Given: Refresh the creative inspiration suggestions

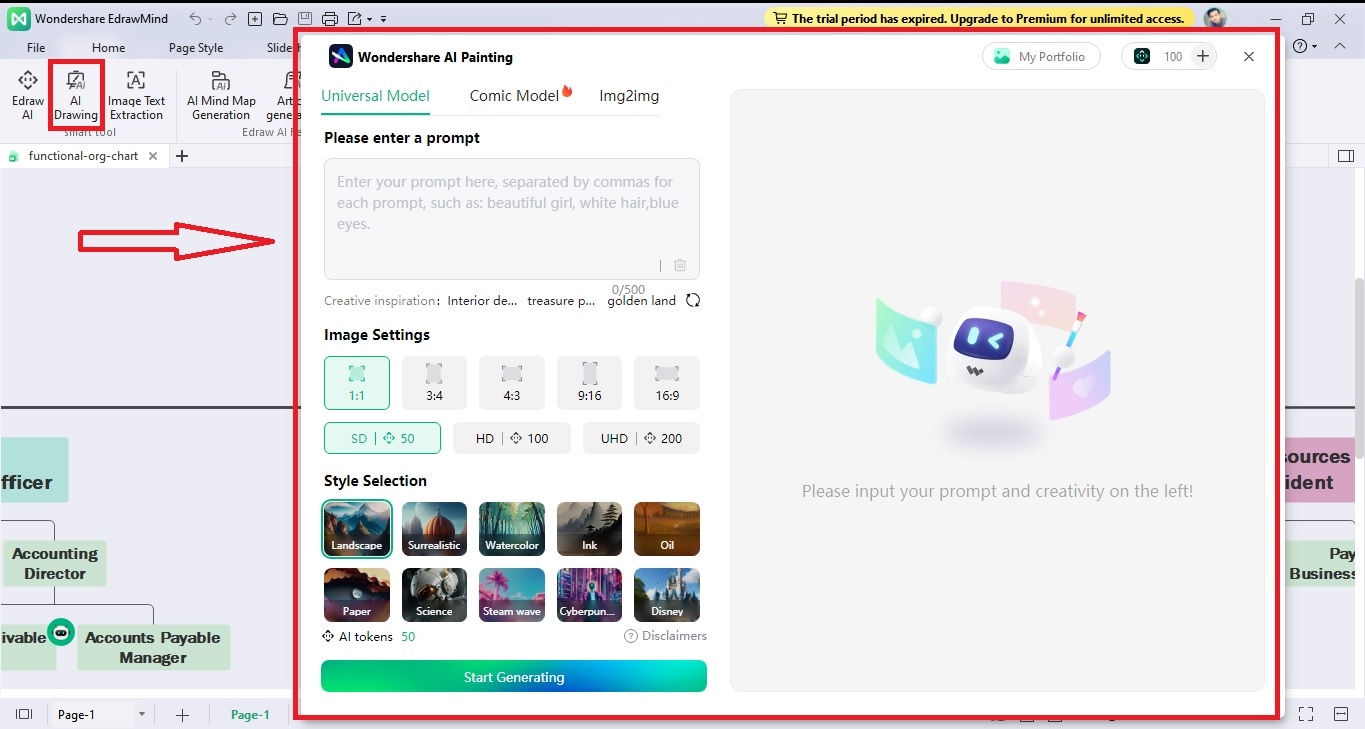Looking at the screenshot, I should tap(693, 300).
